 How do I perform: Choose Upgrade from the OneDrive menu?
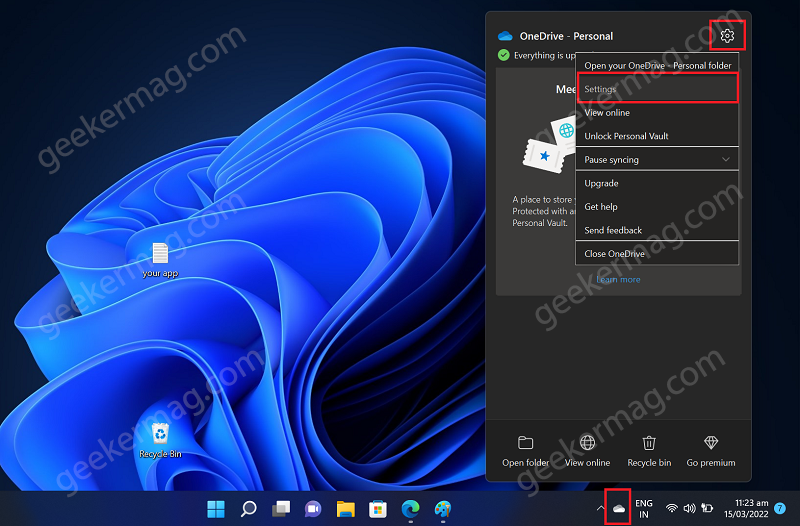click(x=657, y=183)
